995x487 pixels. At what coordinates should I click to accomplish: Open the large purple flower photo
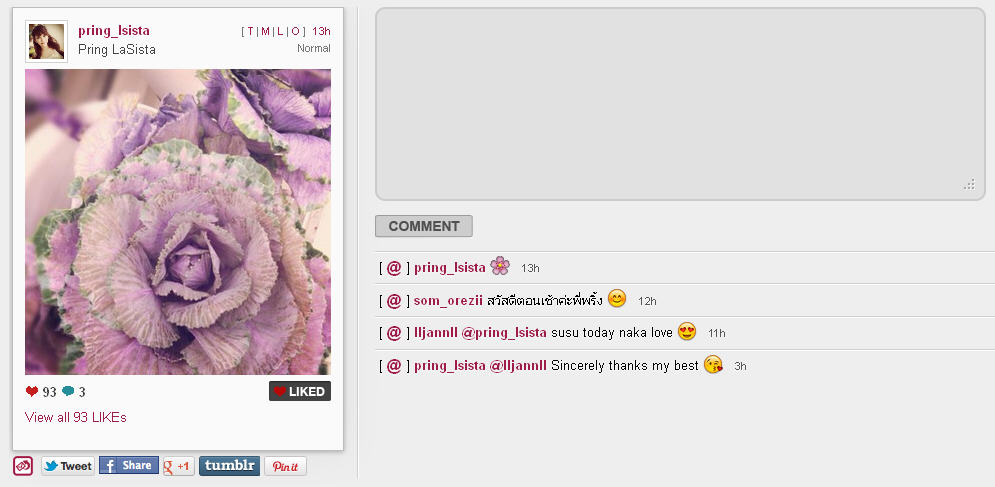[x=178, y=222]
